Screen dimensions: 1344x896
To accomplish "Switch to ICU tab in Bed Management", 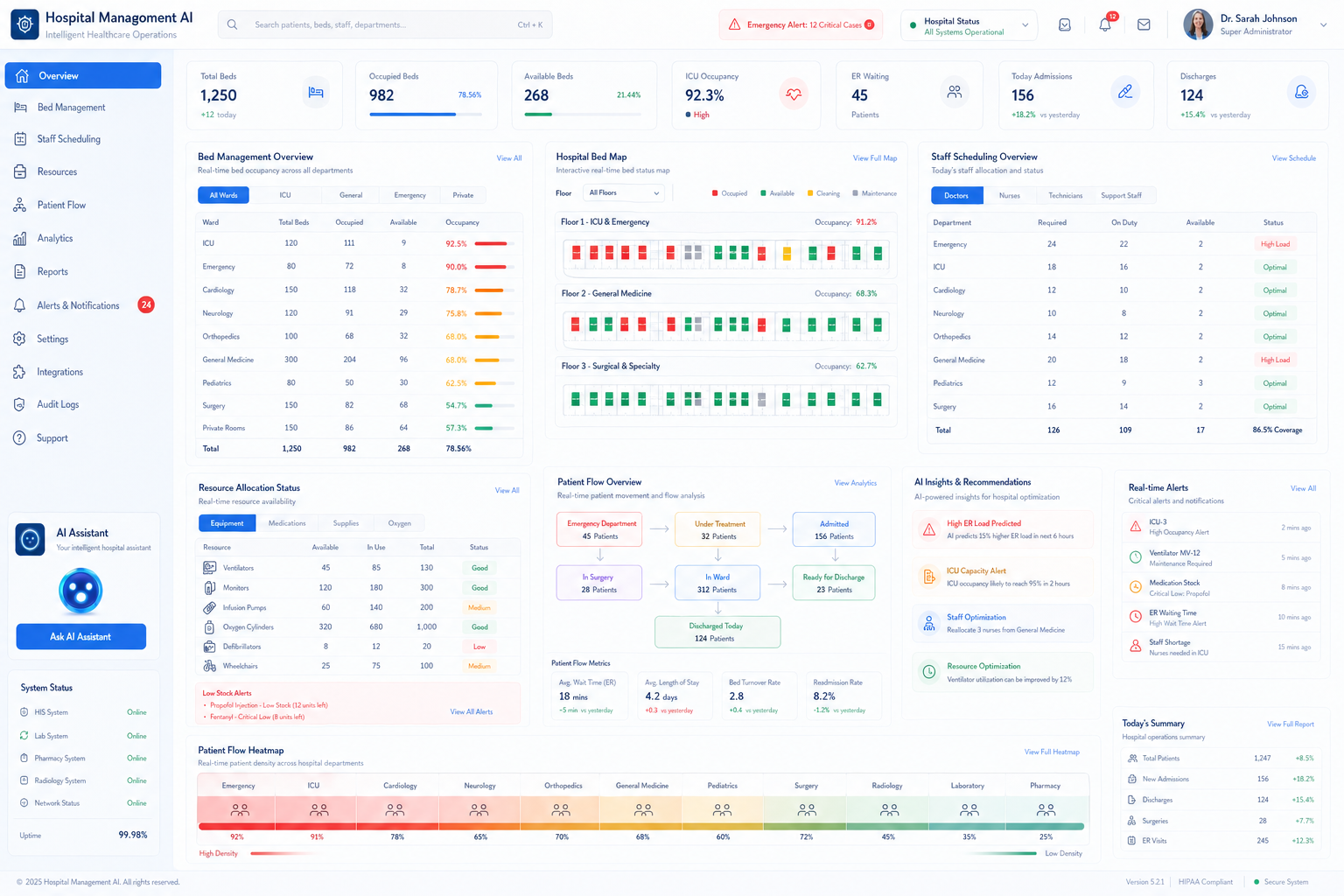I will pos(285,195).
